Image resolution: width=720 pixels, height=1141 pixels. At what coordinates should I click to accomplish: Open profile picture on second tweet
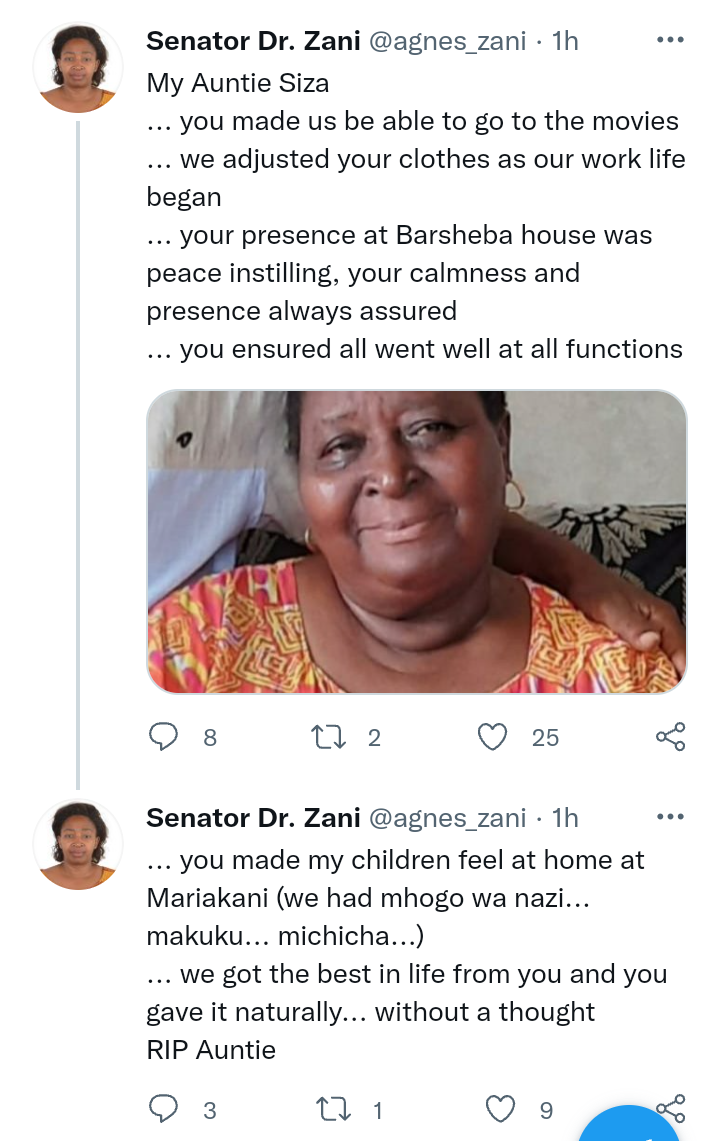(x=77, y=844)
